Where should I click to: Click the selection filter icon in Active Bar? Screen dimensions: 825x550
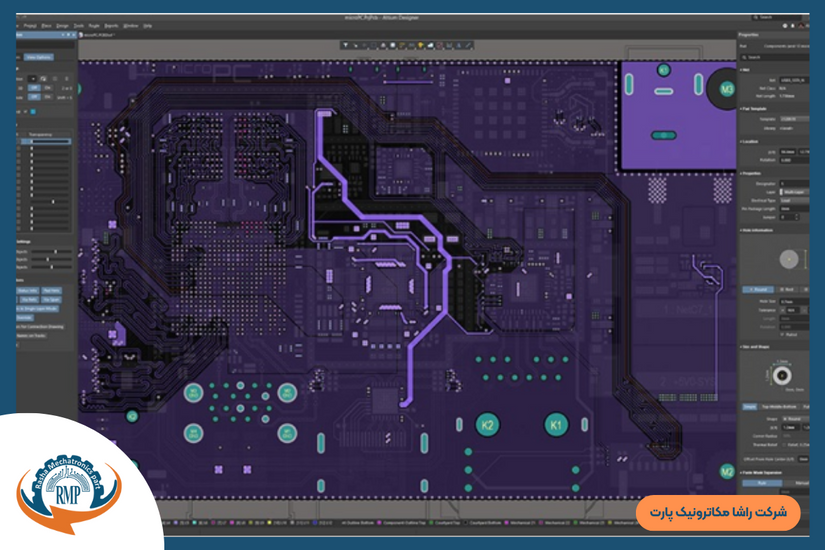click(346, 45)
